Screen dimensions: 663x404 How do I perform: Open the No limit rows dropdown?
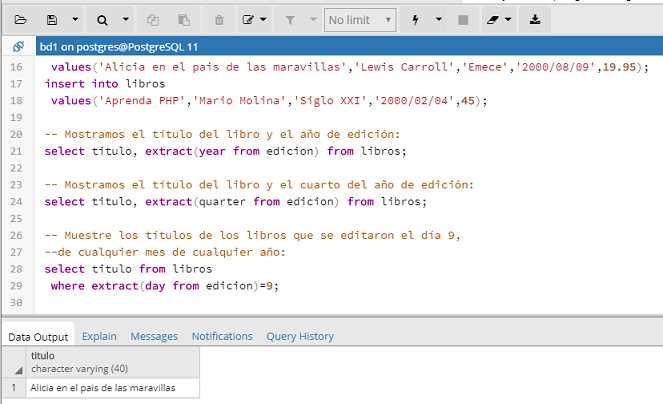click(359, 19)
